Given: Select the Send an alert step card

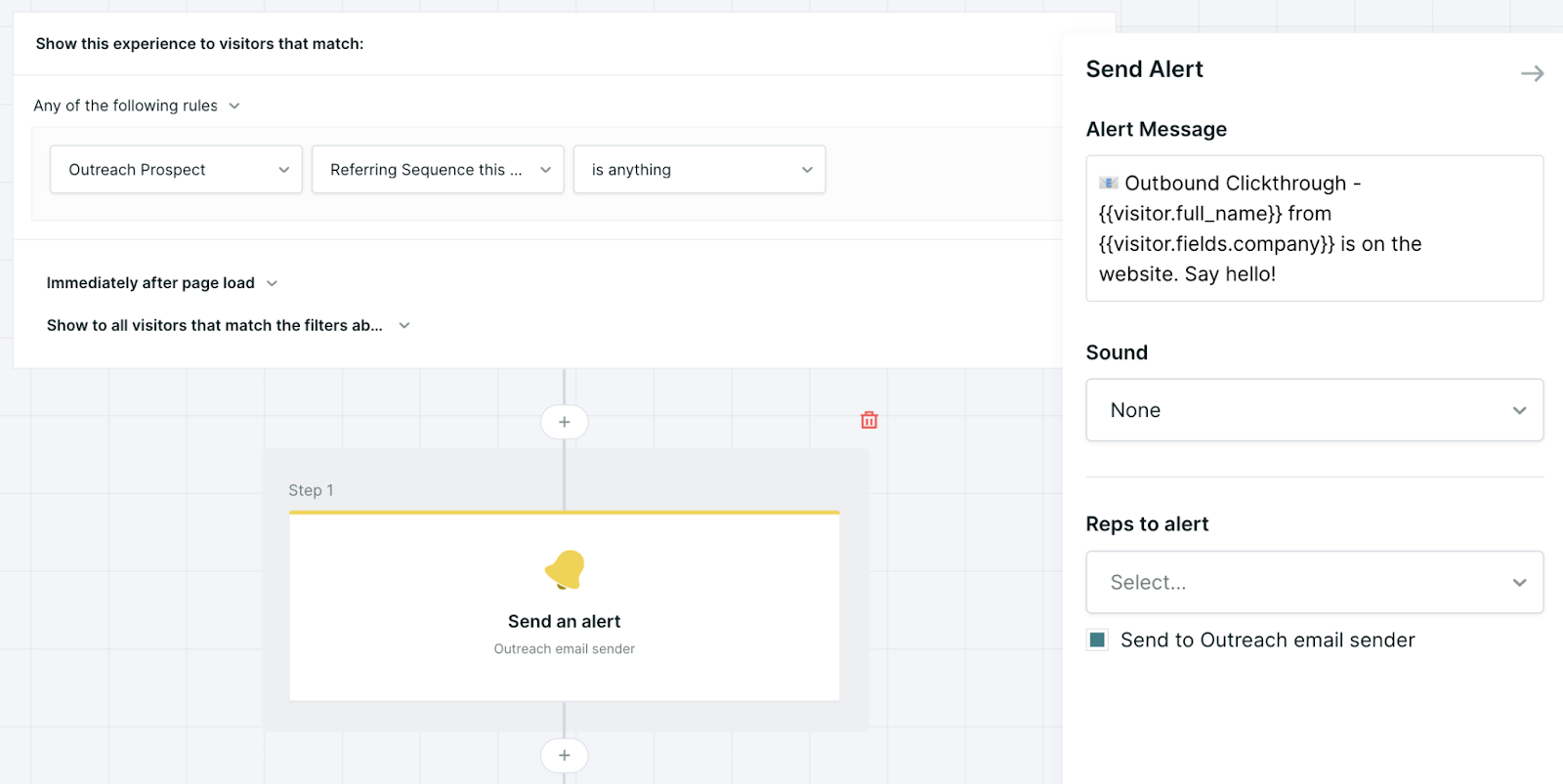Looking at the screenshot, I should pos(565,605).
